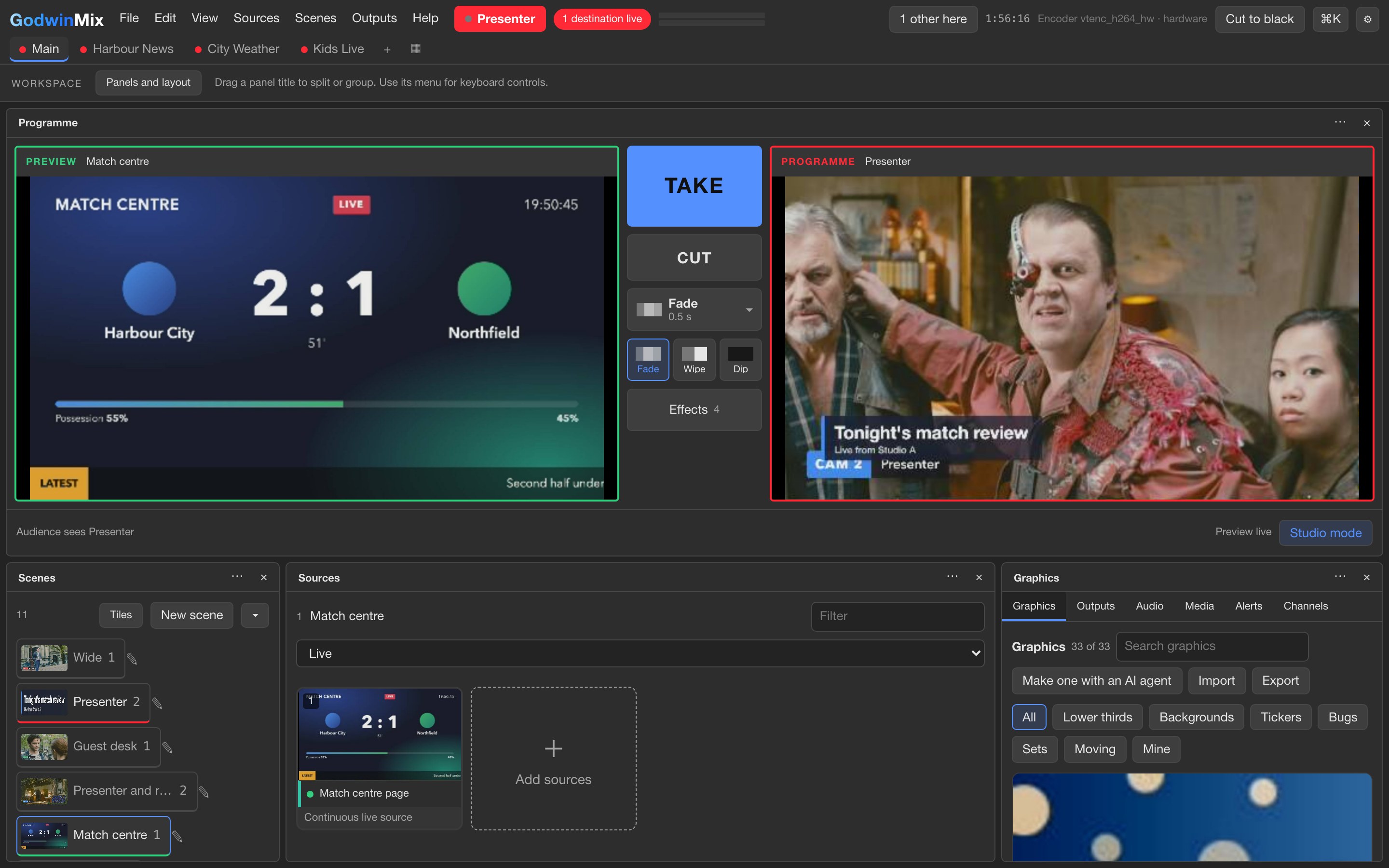
Task: Filter graphics by Lower thirds
Action: tap(1097, 717)
